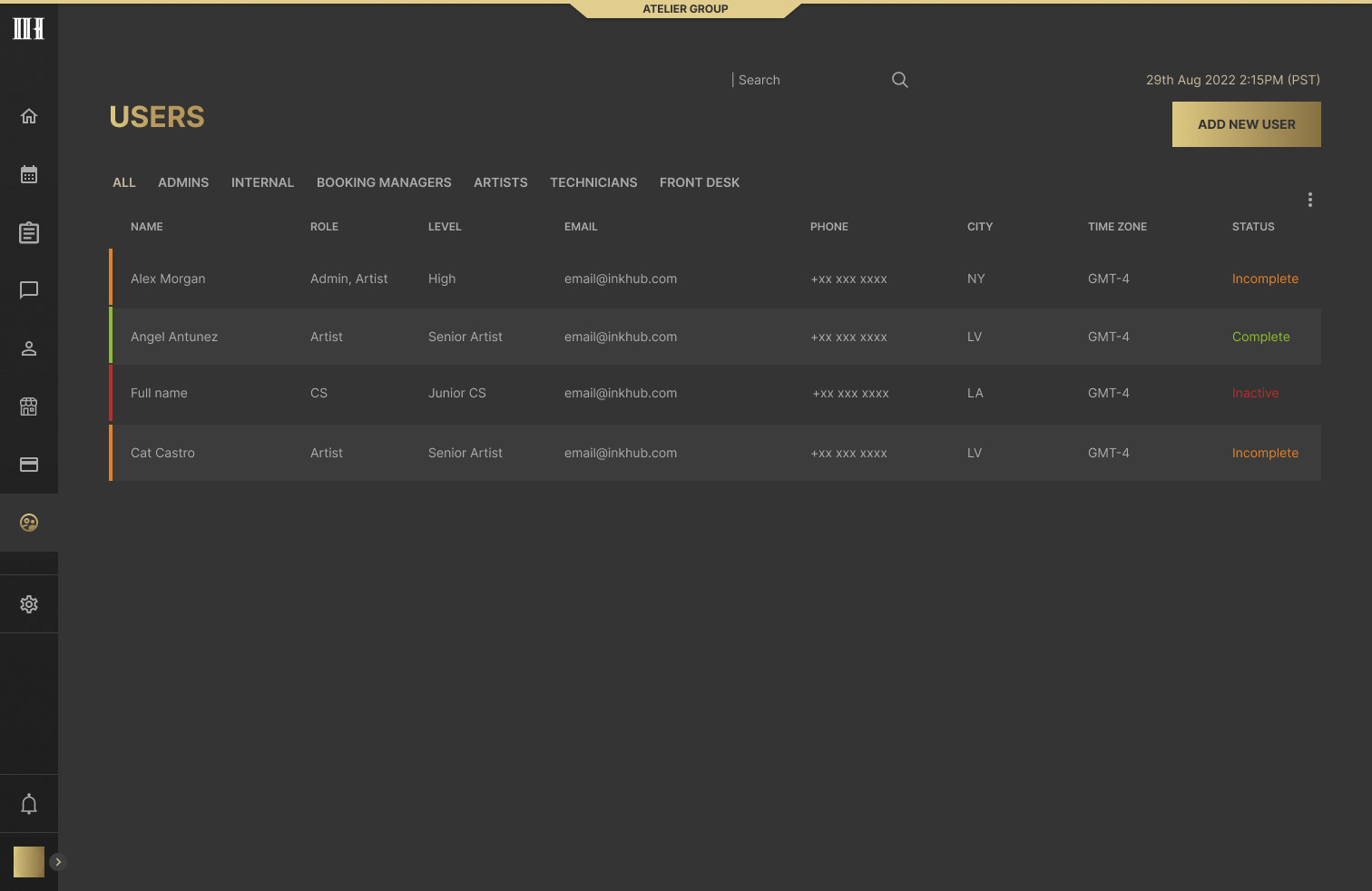This screenshot has height=891, width=1372.
Task: Expand the sidebar with the chevron arrow
Action: (58, 862)
